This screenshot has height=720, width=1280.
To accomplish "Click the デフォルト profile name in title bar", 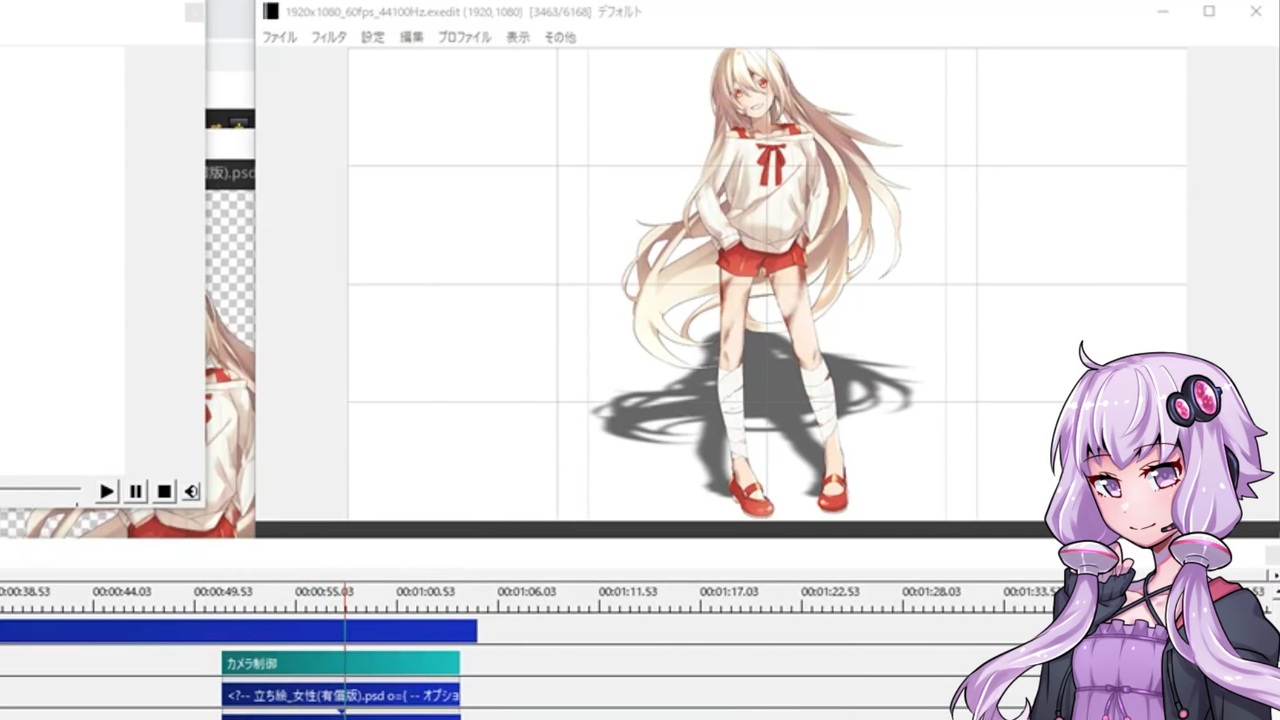I will pyautogui.click(x=620, y=12).
